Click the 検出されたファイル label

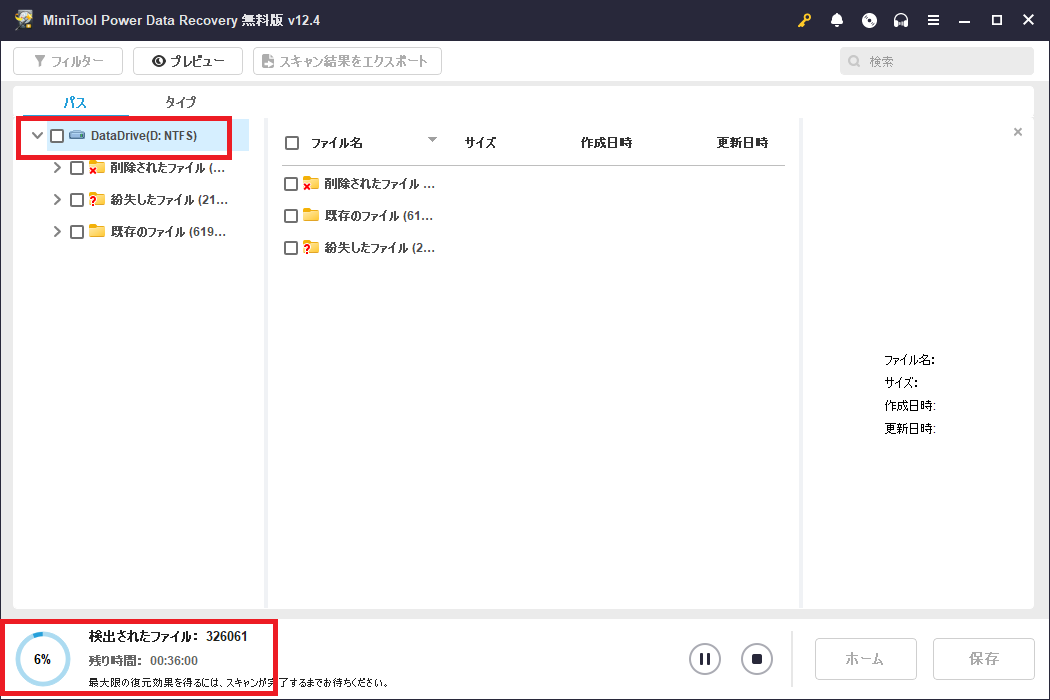pyautogui.click(x=143, y=636)
